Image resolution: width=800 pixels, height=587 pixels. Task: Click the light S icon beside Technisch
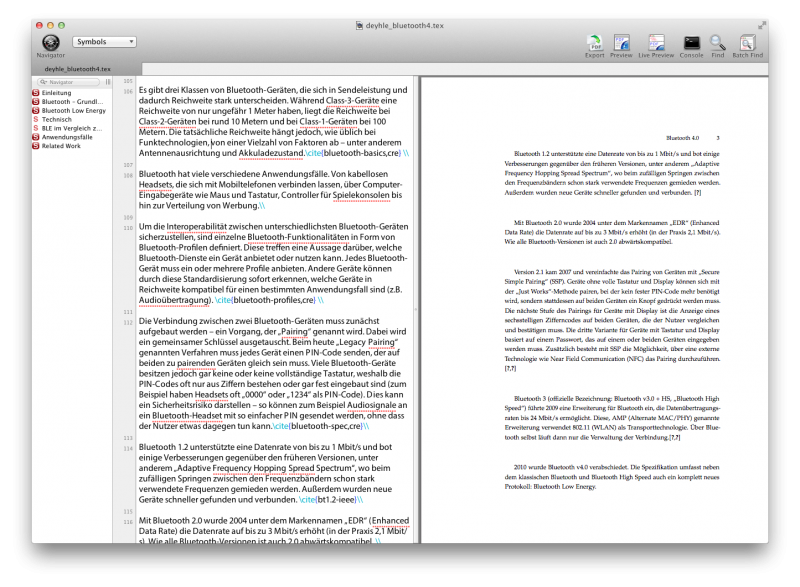coord(36,119)
